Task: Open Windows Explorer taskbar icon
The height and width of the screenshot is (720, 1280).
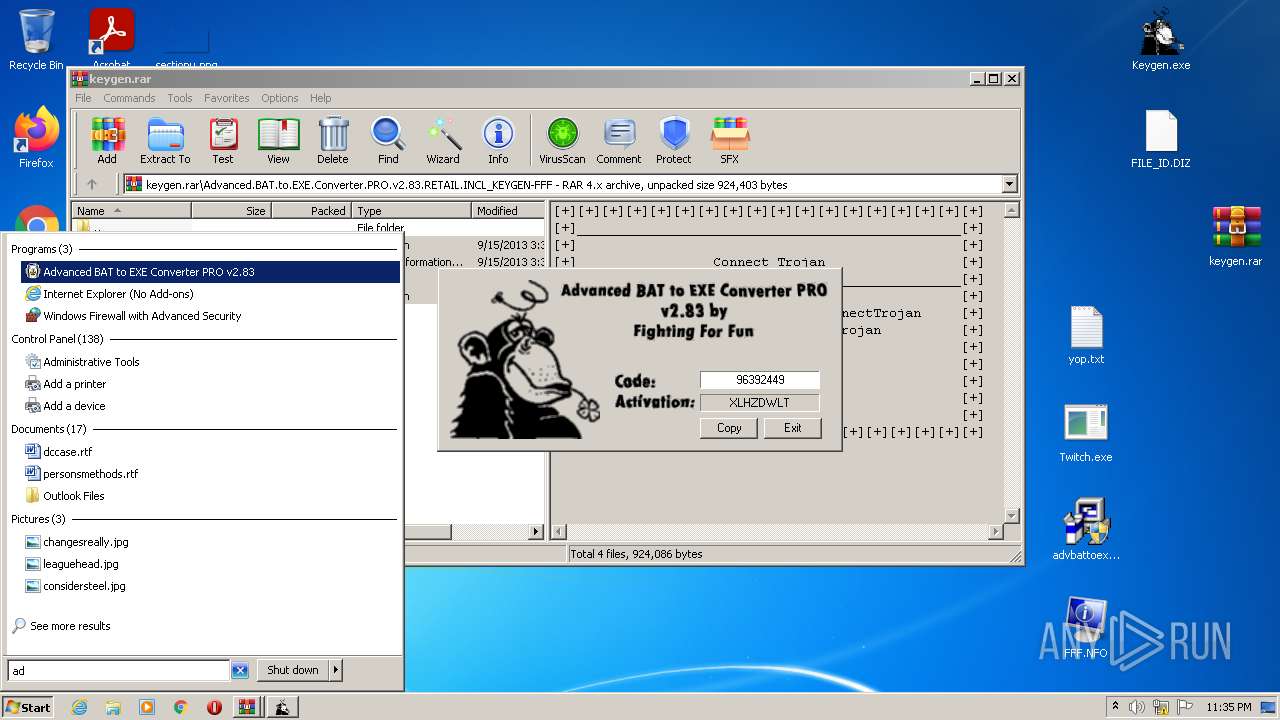Action: pyautogui.click(x=113, y=707)
